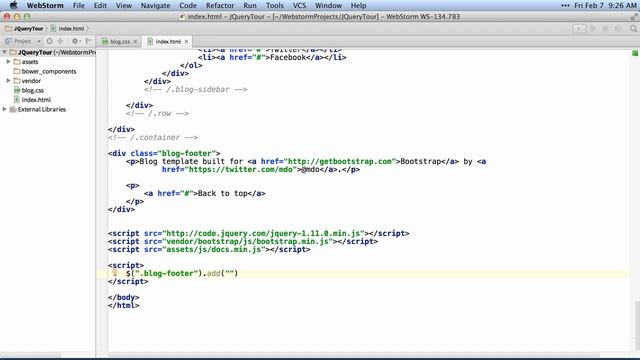This screenshot has width=640, height=360.
Task: Open the File menu
Action: point(78,5)
